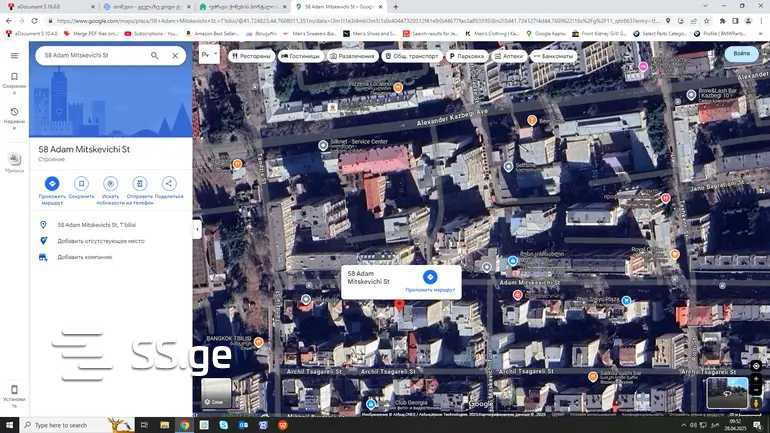Screen dimensions: 770x433
Task: Clear the search box with X
Action: coord(175,56)
